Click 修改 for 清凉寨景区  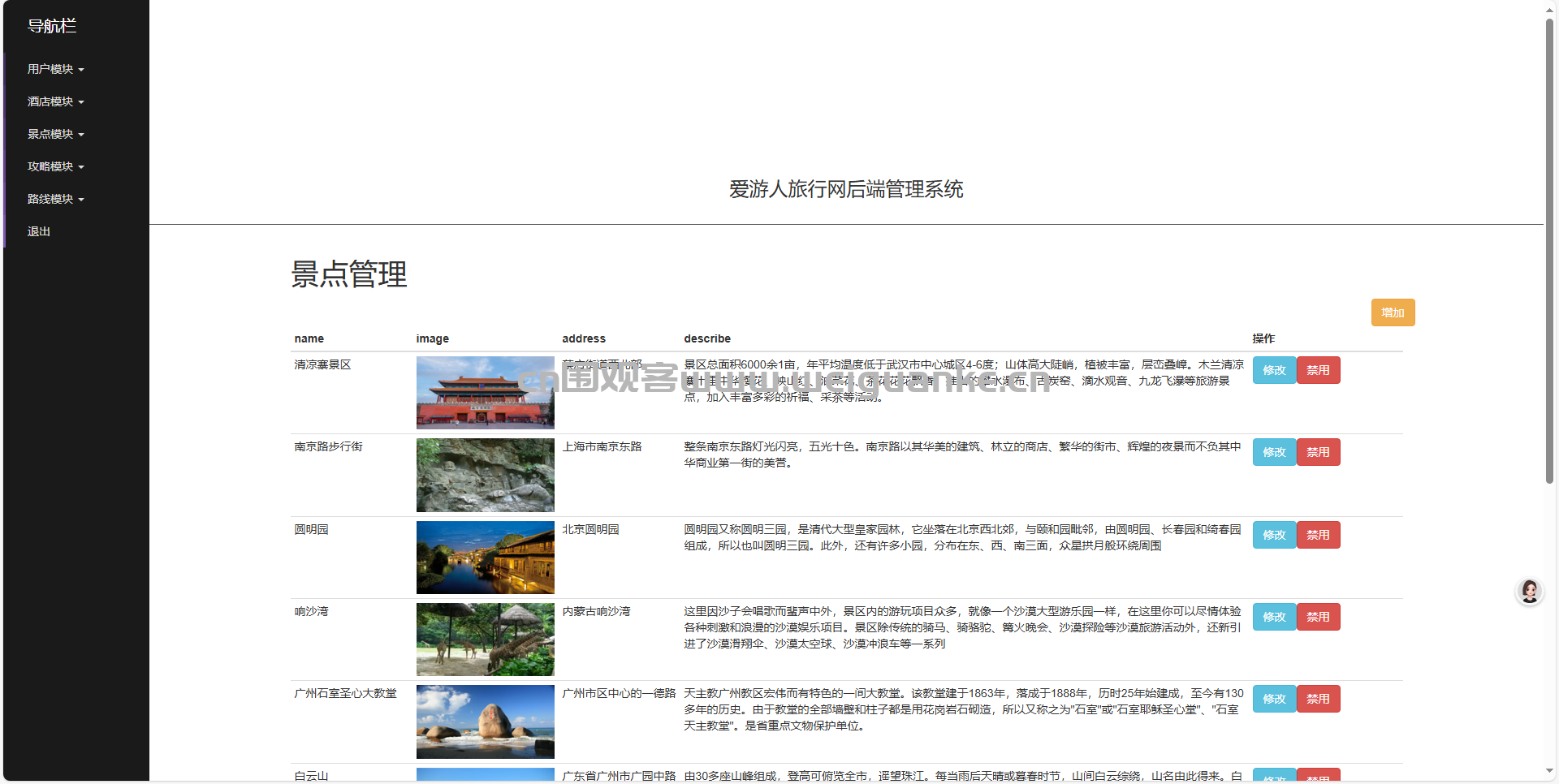click(x=1274, y=370)
